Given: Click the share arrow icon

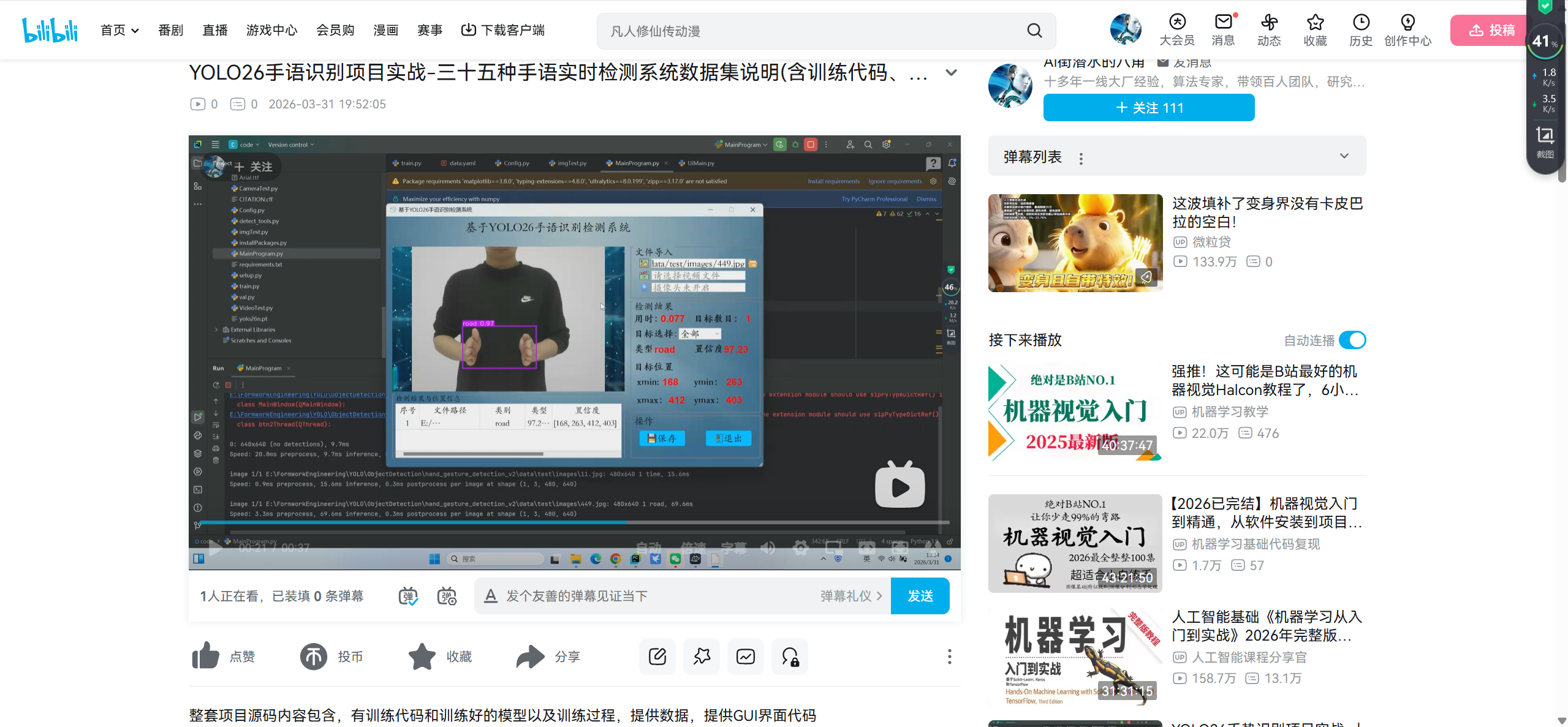Looking at the screenshot, I should [x=529, y=656].
